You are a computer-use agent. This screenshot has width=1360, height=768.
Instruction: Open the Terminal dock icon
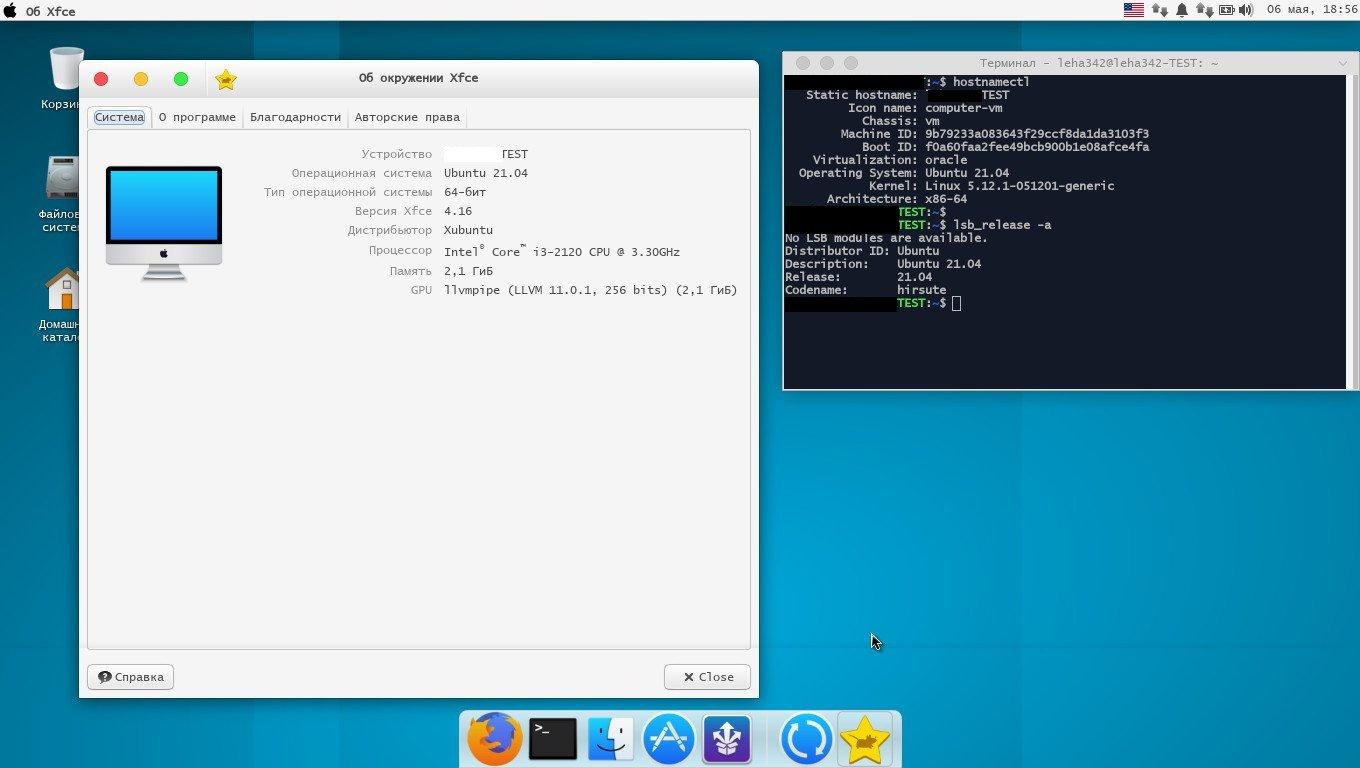coord(552,740)
